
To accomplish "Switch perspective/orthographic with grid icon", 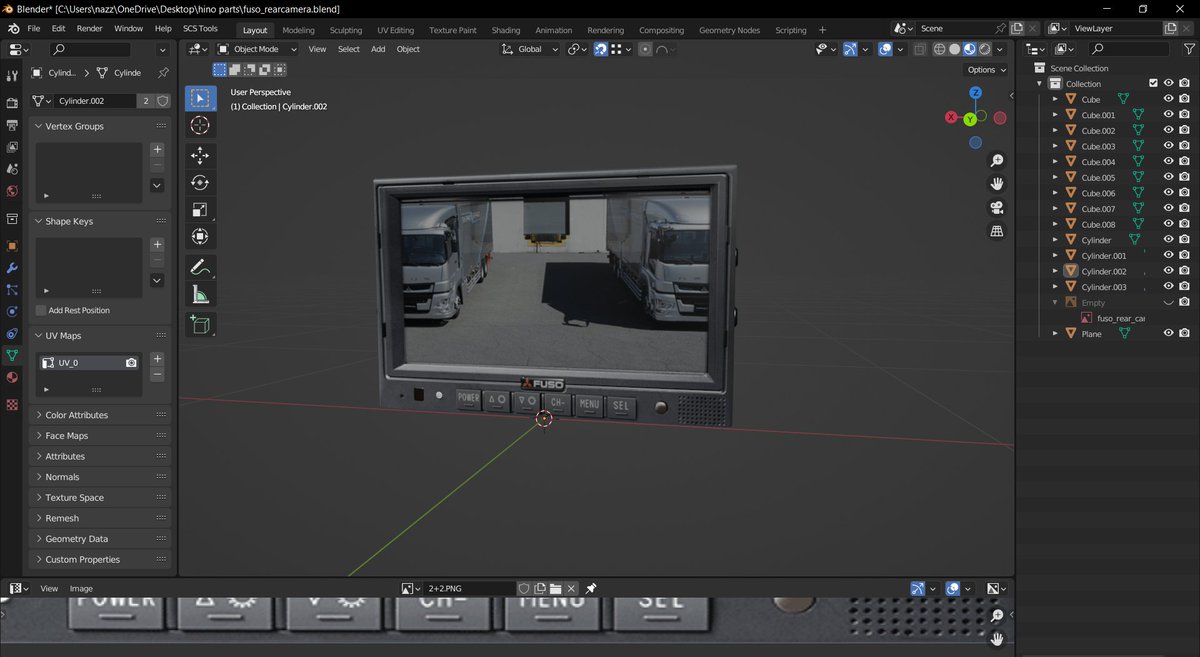I will [997, 231].
